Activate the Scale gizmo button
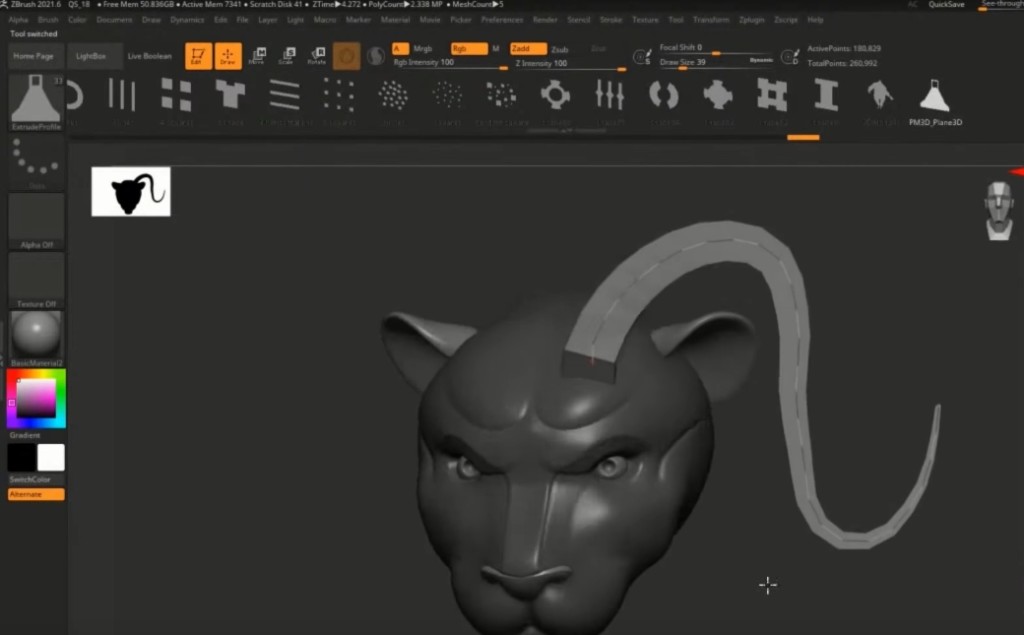The height and width of the screenshot is (635, 1024). (x=286, y=56)
